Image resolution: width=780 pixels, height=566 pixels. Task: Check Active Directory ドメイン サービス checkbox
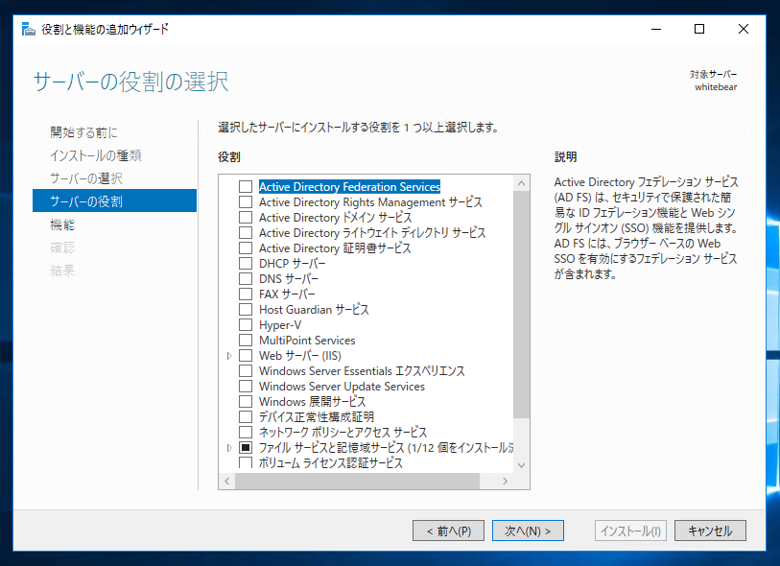point(245,217)
